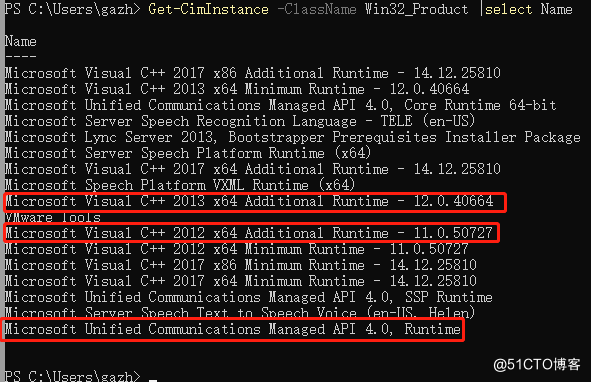The height and width of the screenshot is (382, 591).
Task: Click the VMware Tools entry
Action: 53,217
